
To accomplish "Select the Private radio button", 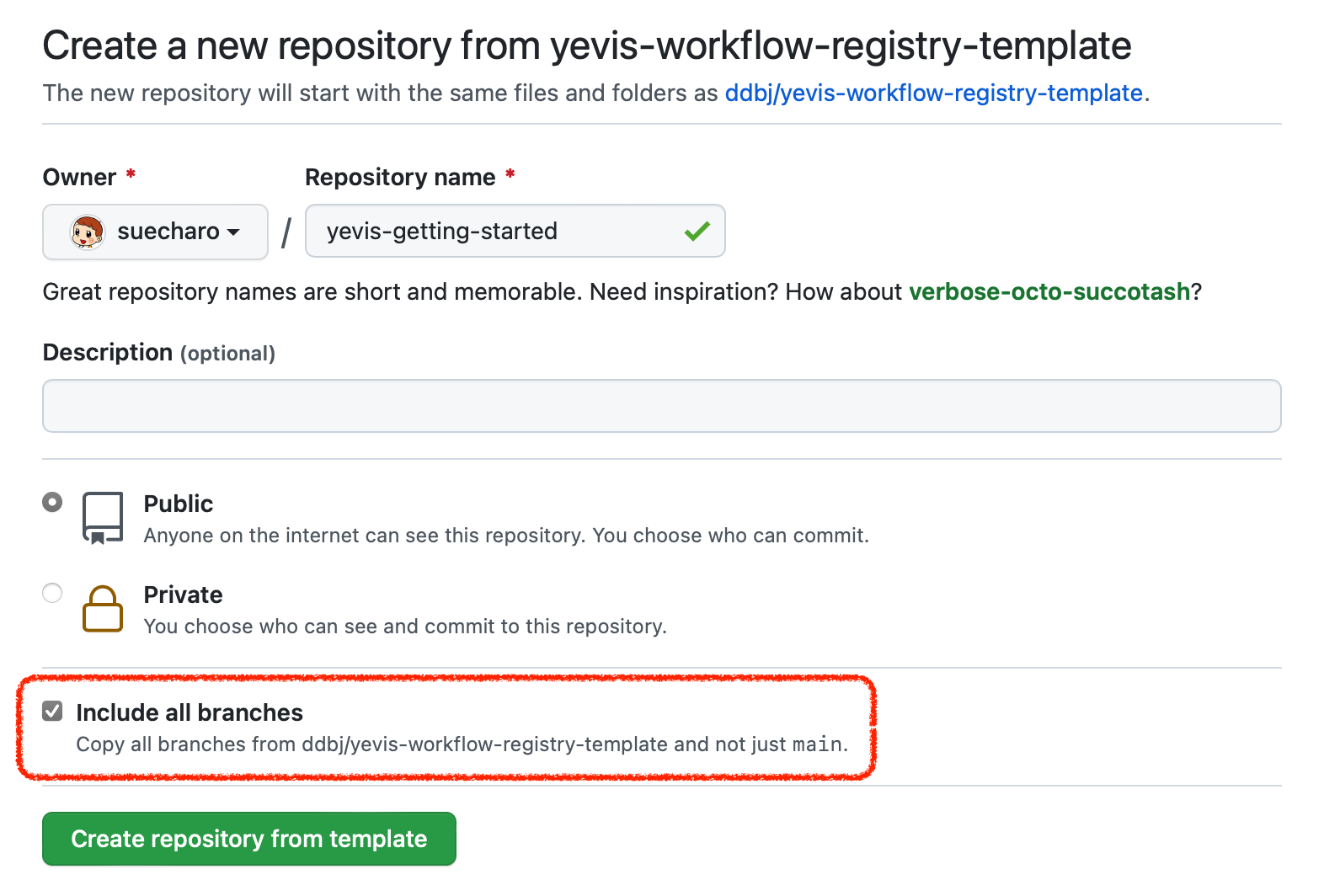I will click(x=52, y=593).
